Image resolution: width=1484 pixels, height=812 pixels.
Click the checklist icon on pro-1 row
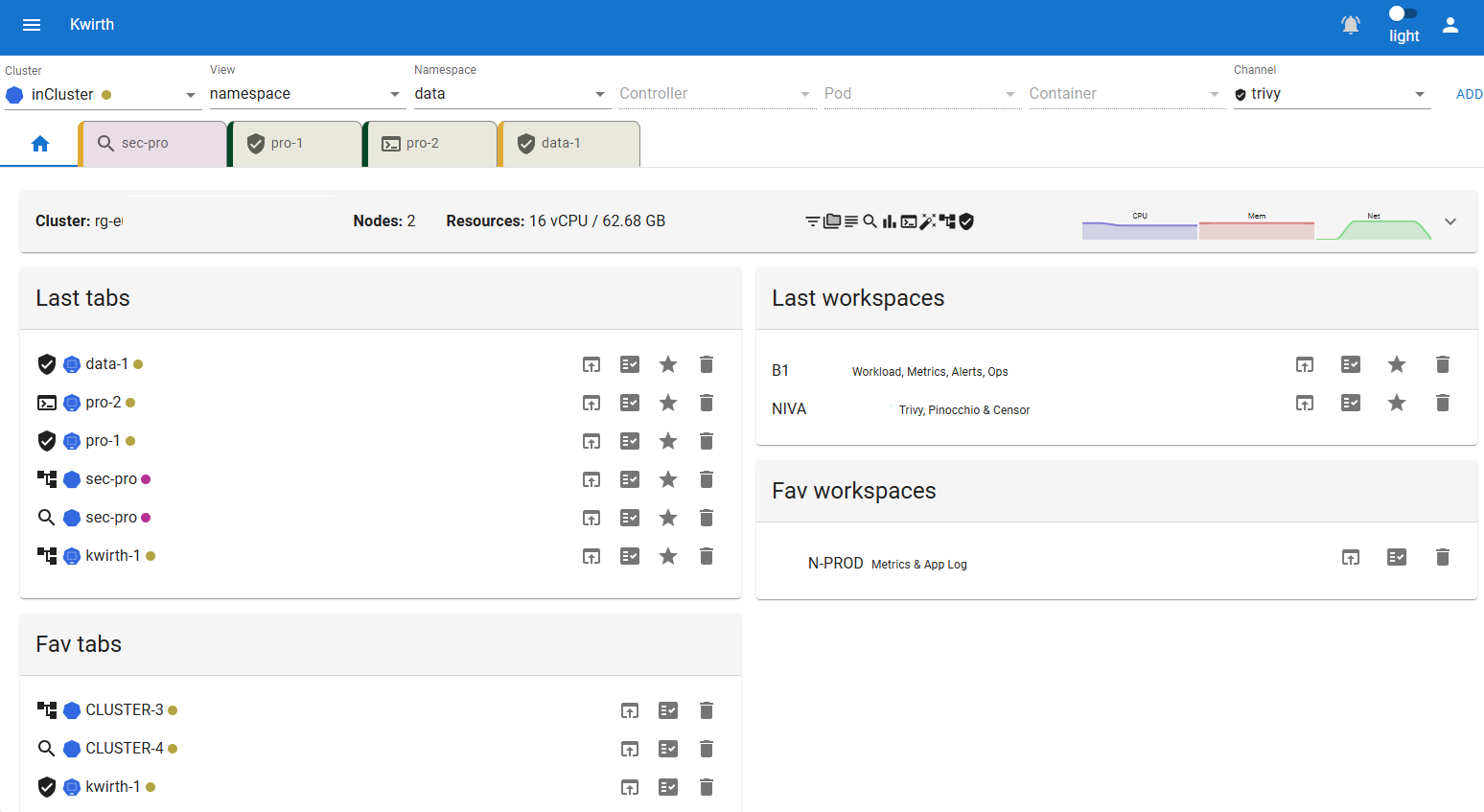[x=630, y=441]
